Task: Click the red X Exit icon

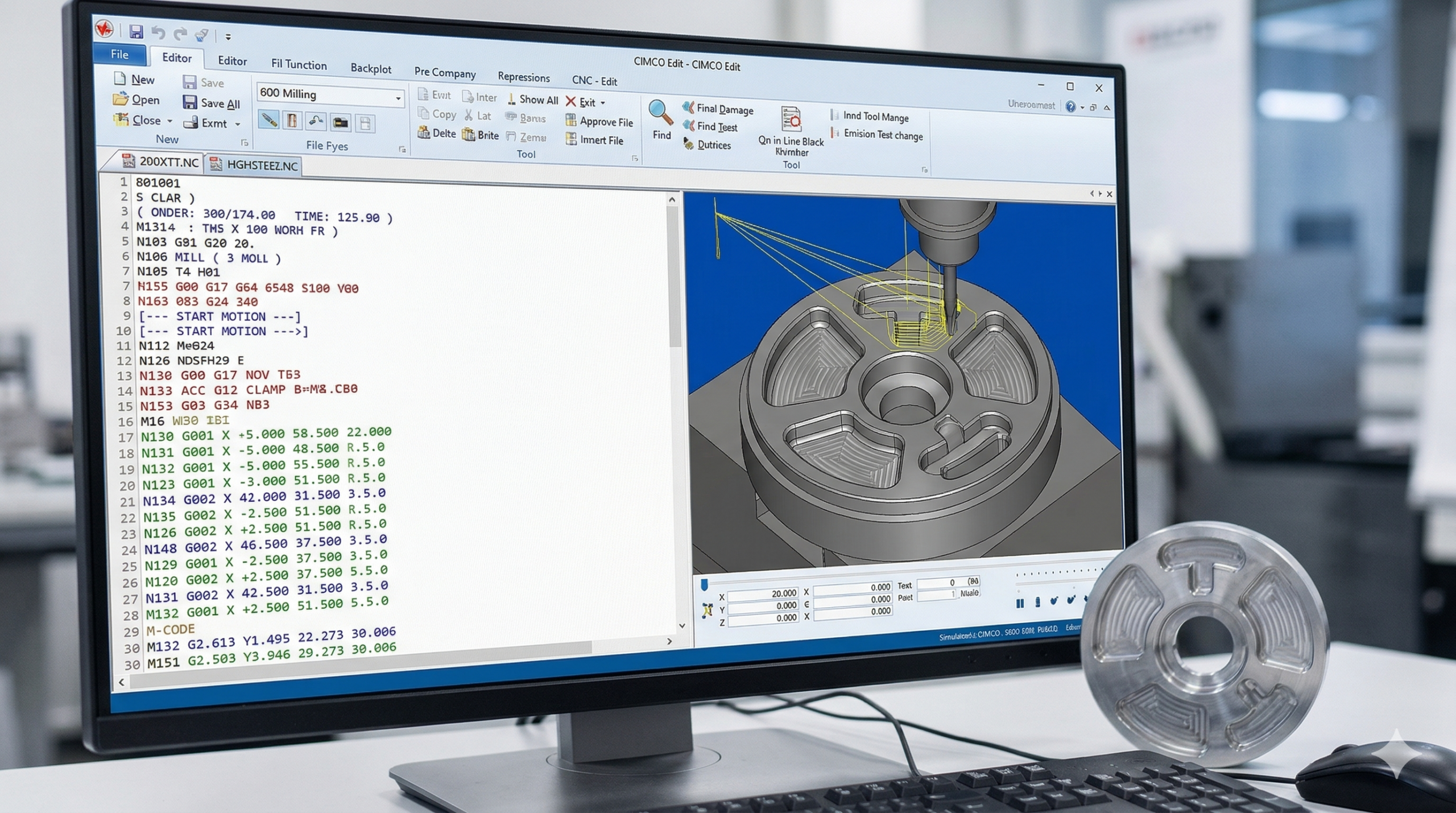Action: pyautogui.click(x=570, y=101)
